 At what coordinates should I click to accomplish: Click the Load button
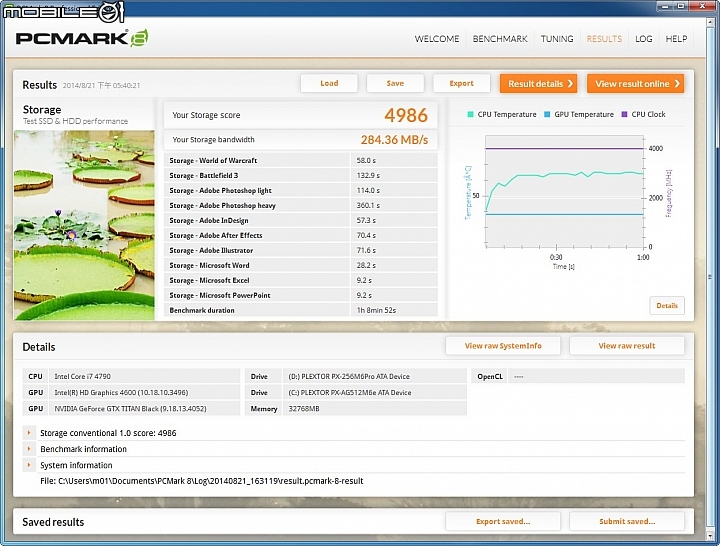pyautogui.click(x=329, y=84)
